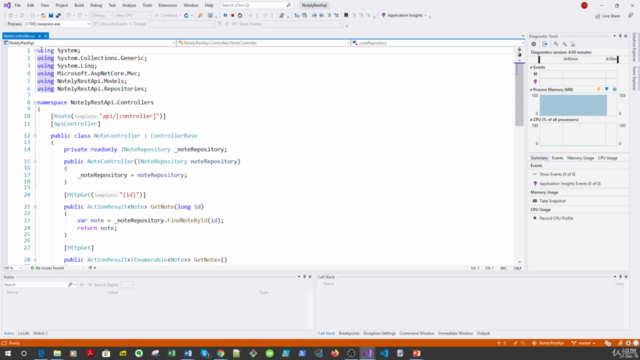Viewport: 640px width, 360px height.
Task: Click the editor vertical scrollbar thumb
Action: tap(519, 95)
